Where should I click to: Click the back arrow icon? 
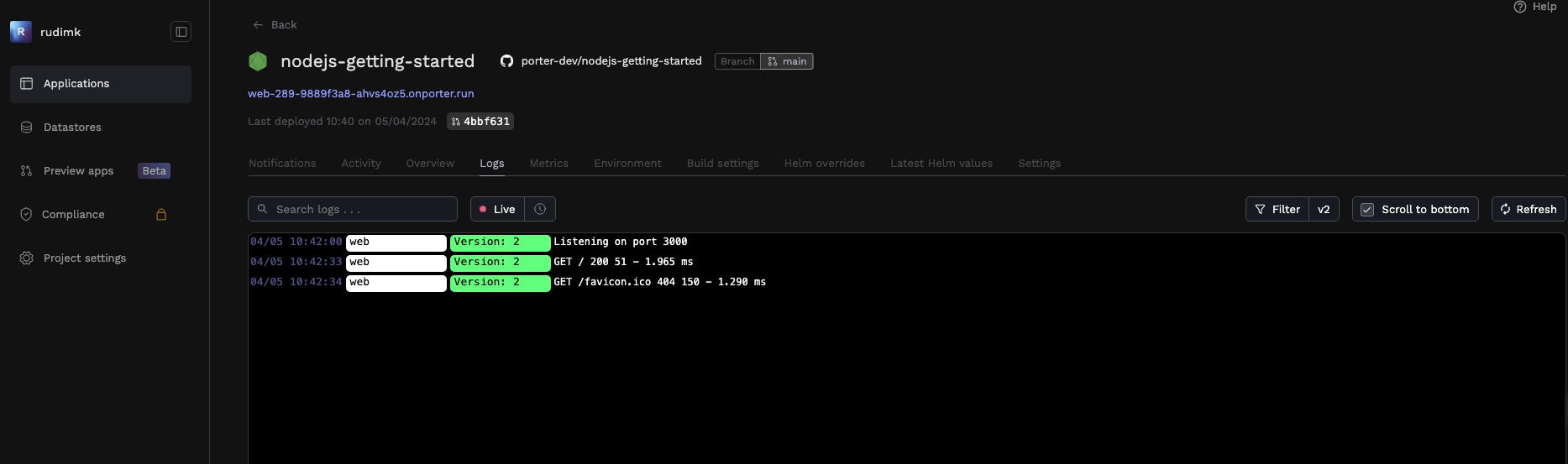[x=258, y=25]
